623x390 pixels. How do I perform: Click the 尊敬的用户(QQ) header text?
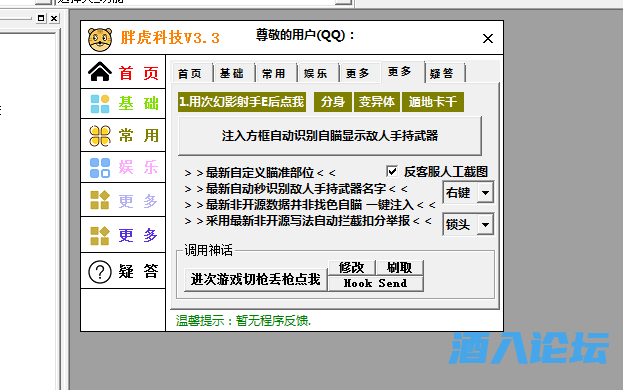(305, 35)
